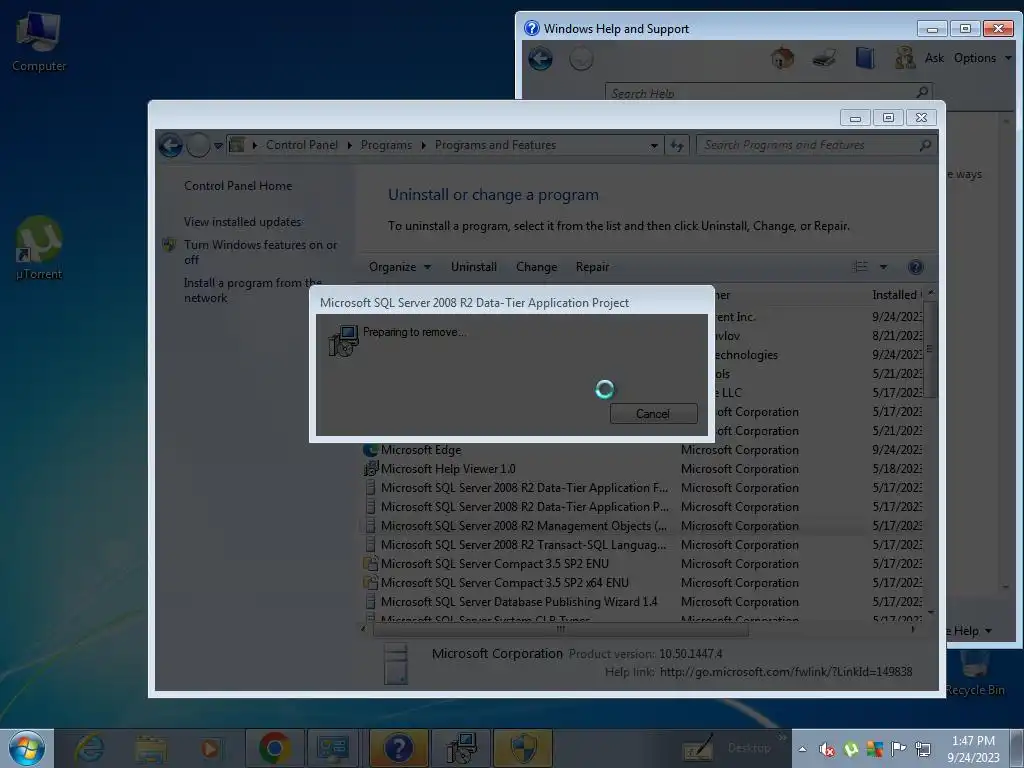Select SQL Server Compact 3.5 SP2 x64 ENU
The image size is (1024, 768).
pos(641,583)
